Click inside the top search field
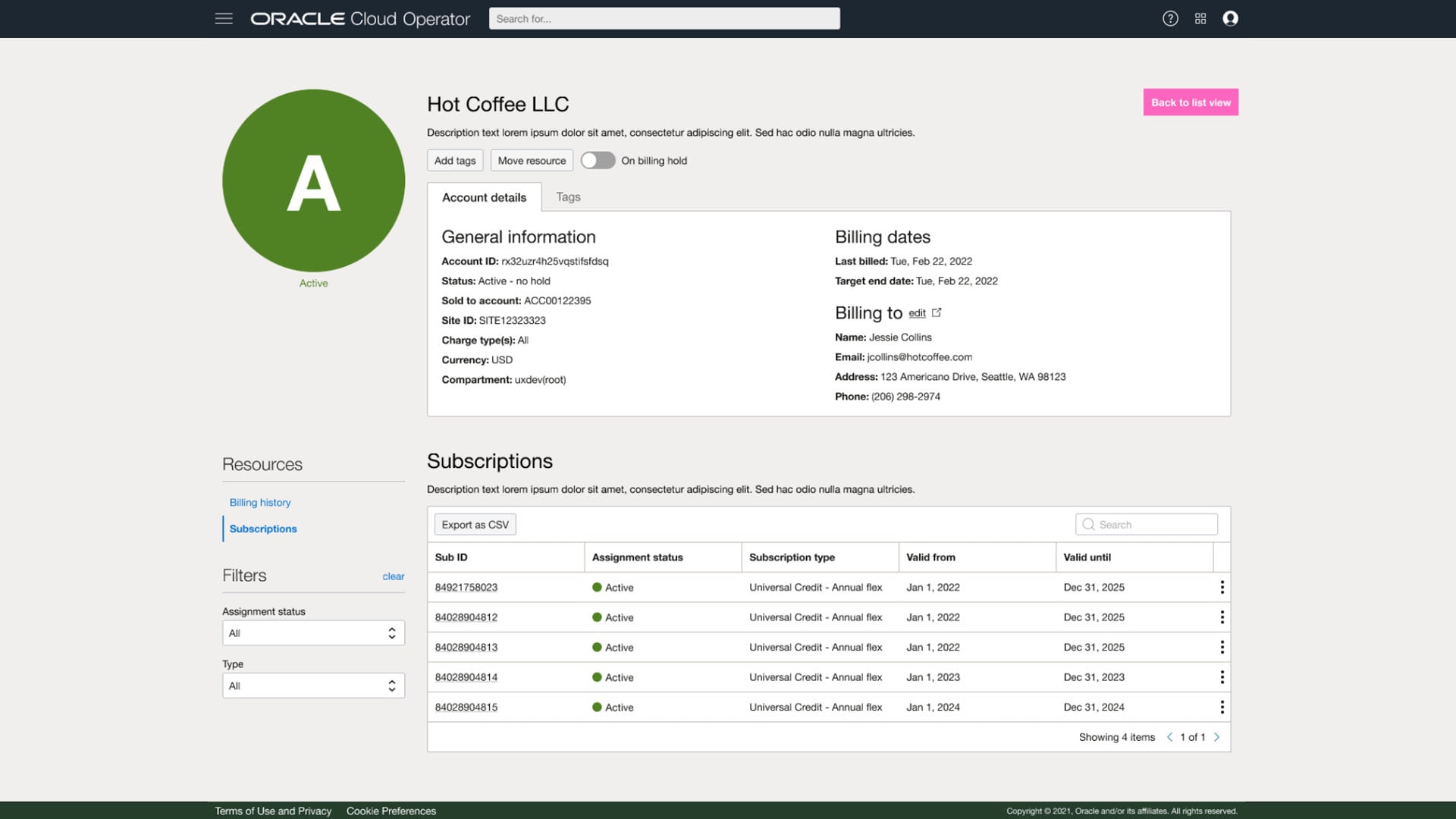1456x819 pixels. tap(664, 18)
